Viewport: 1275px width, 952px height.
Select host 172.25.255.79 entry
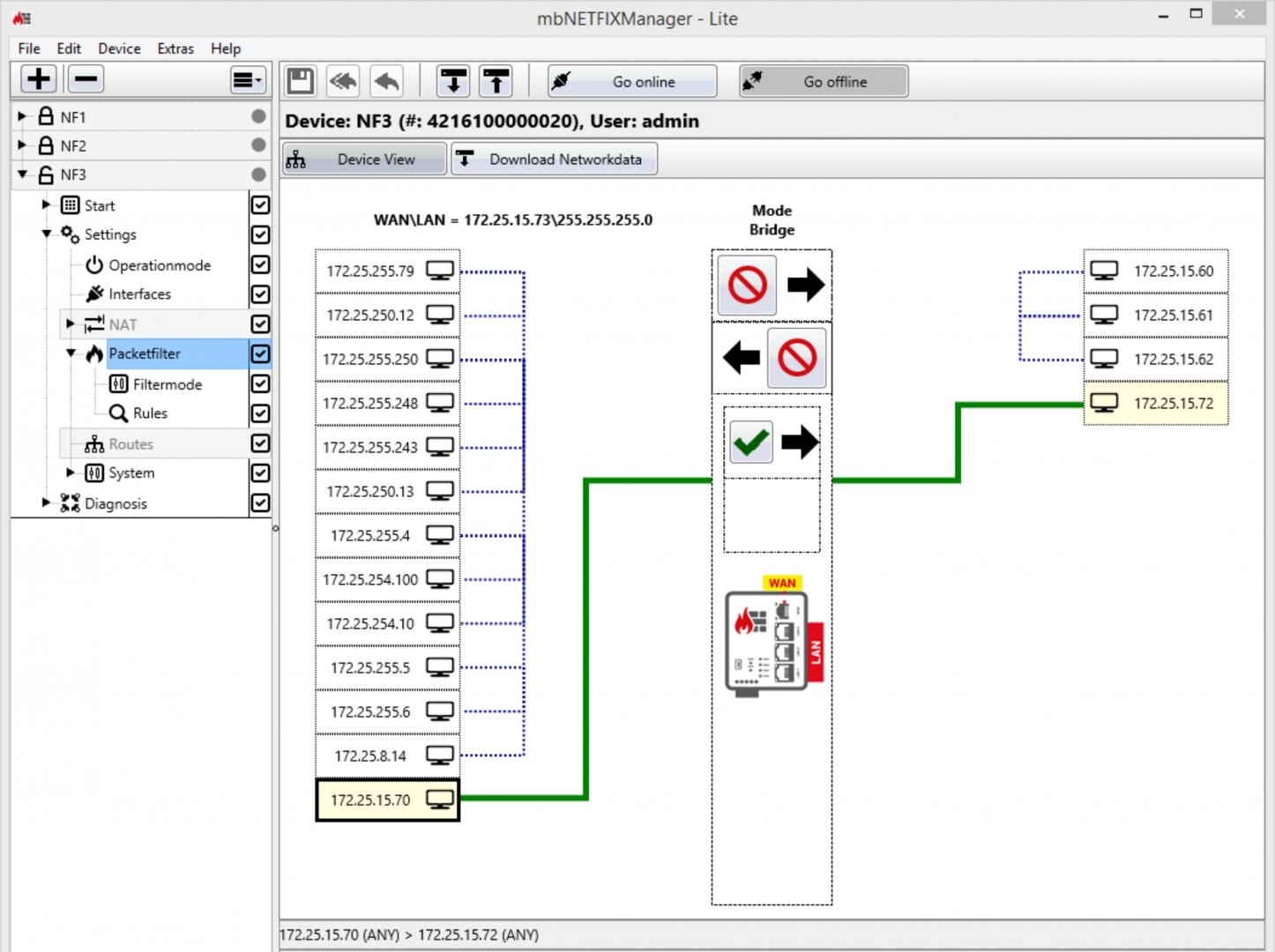(388, 271)
